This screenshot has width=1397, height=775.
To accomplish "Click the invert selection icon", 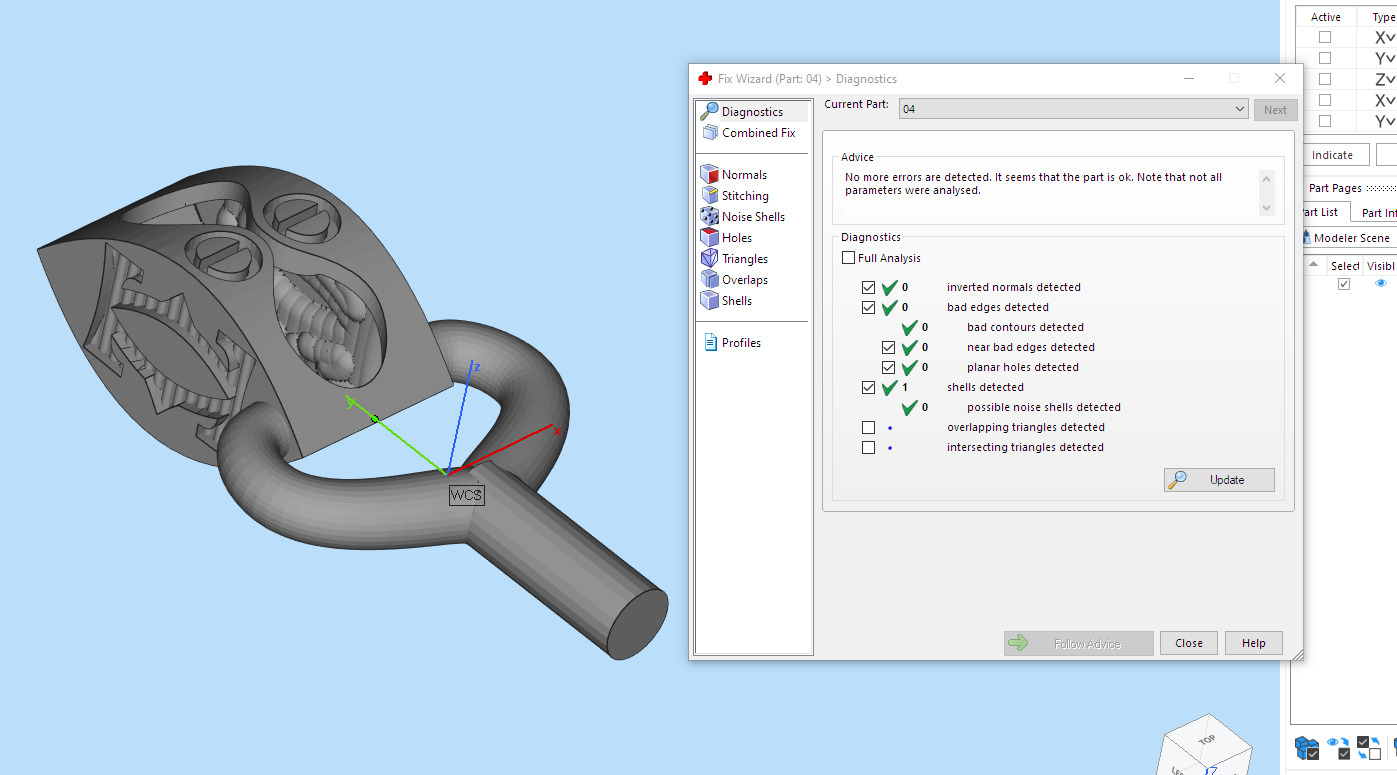I will point(1368,747).
